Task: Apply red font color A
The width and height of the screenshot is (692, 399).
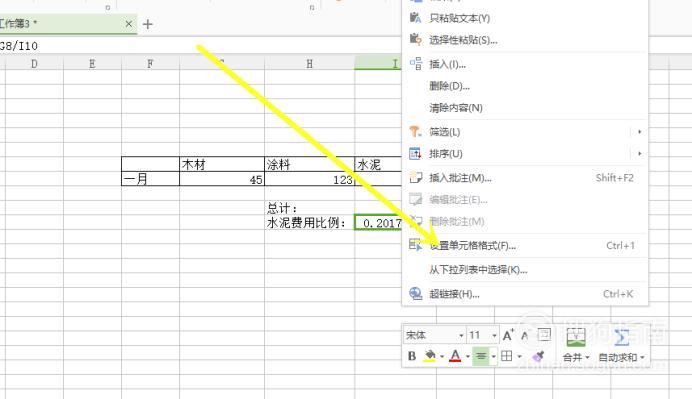Action: (455, 356)
